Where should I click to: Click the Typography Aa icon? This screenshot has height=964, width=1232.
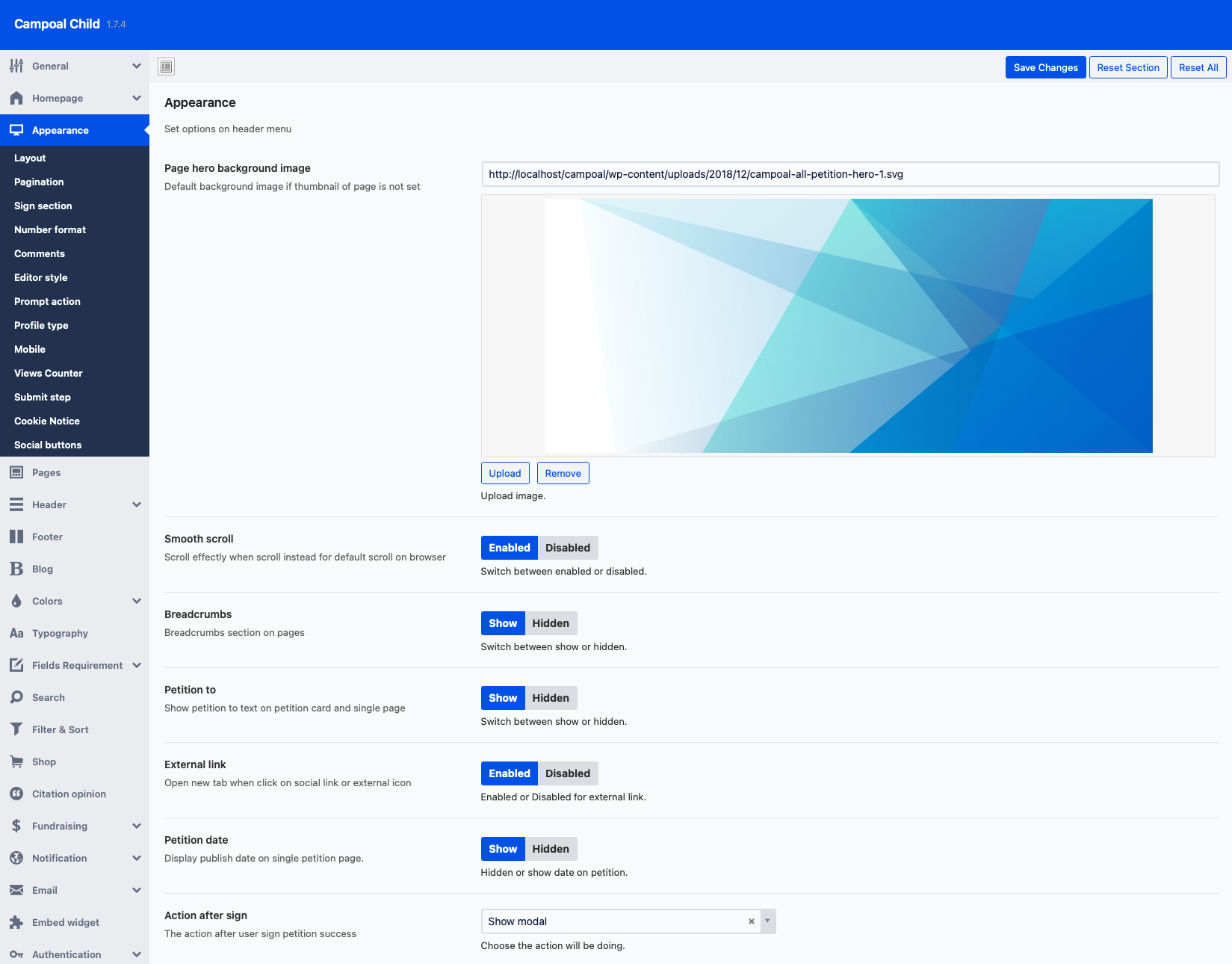(x=16, y=633)
